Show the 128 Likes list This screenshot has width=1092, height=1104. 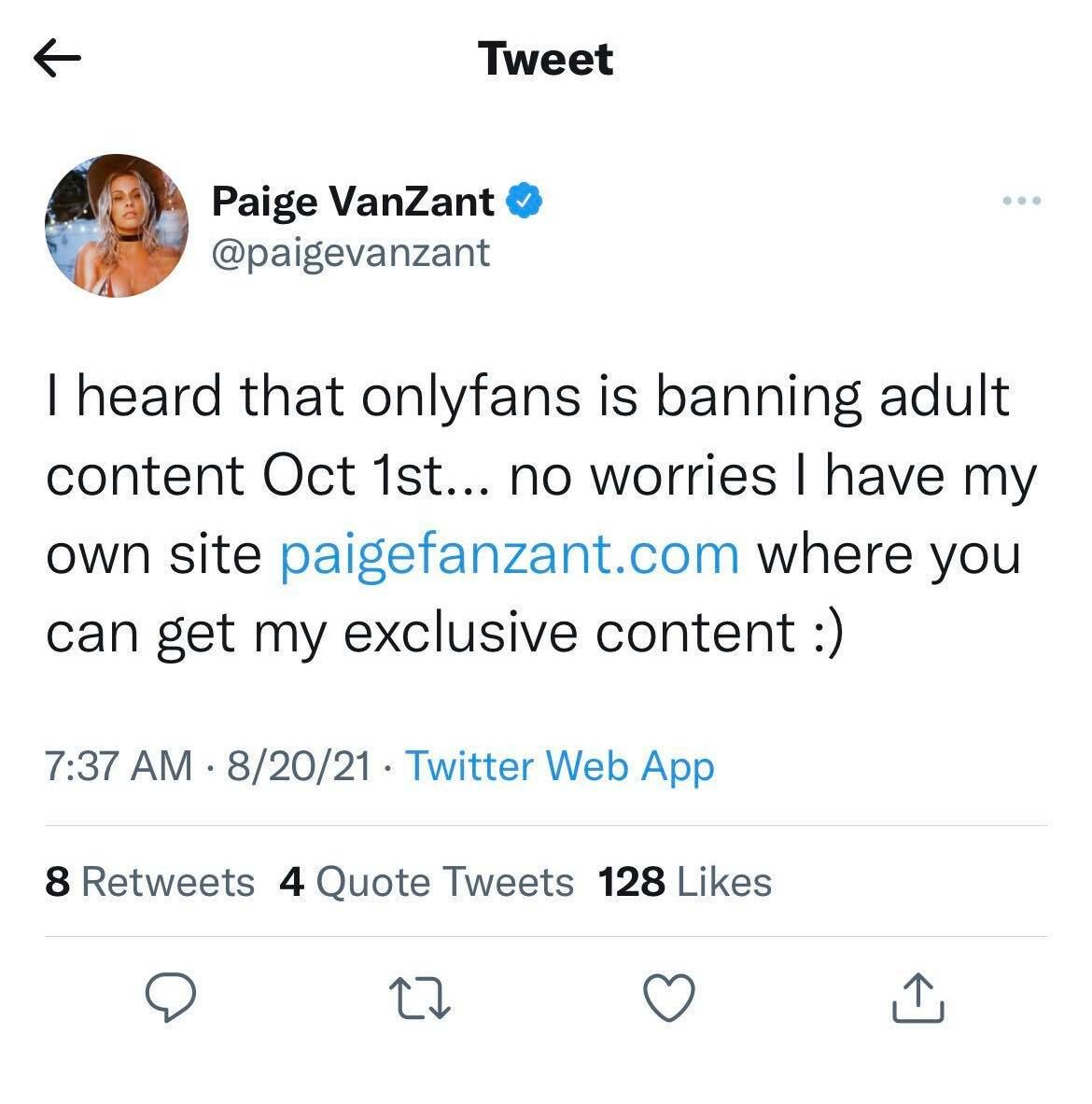point(685,882)
